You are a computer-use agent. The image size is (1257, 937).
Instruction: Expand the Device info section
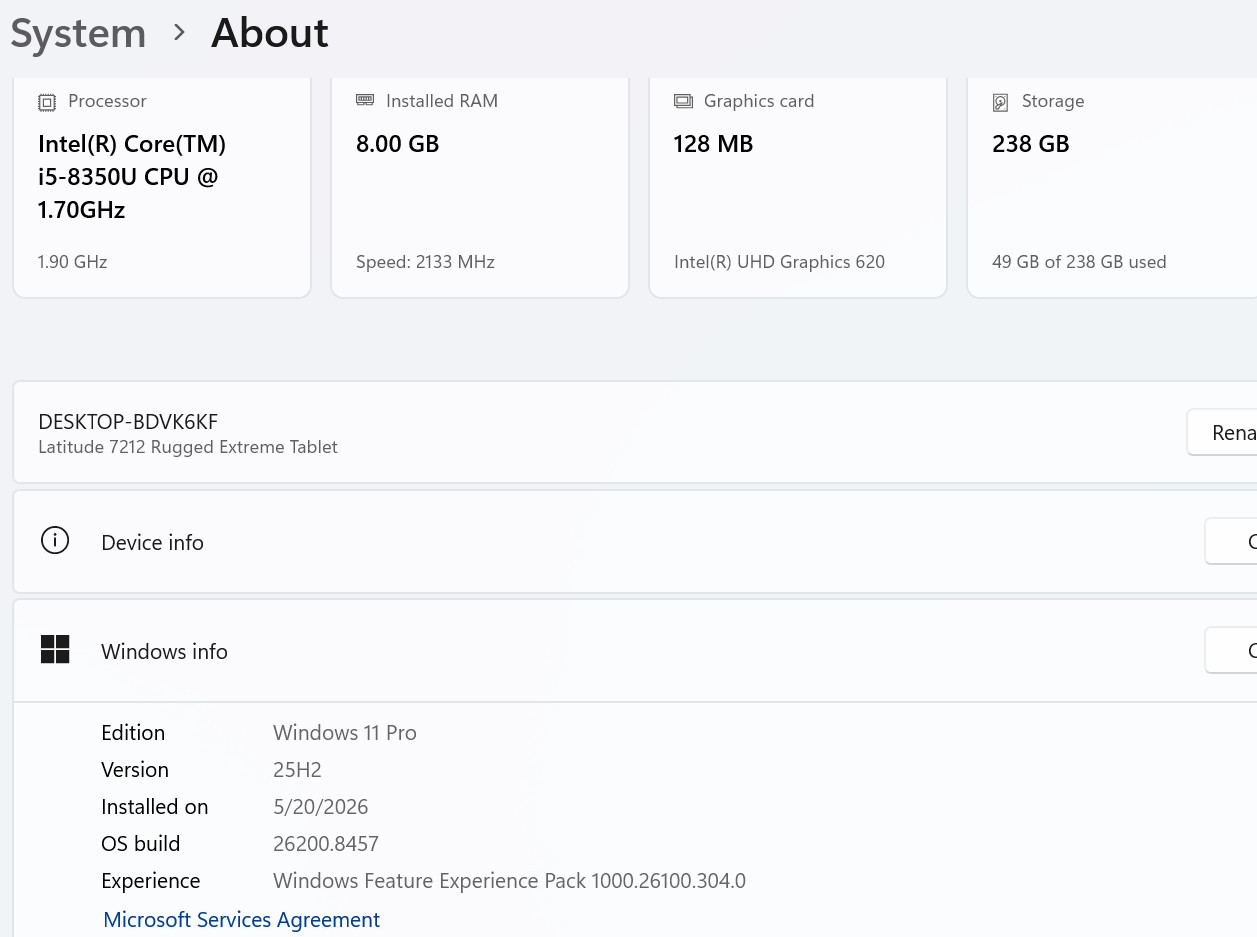tap(635, 541)
